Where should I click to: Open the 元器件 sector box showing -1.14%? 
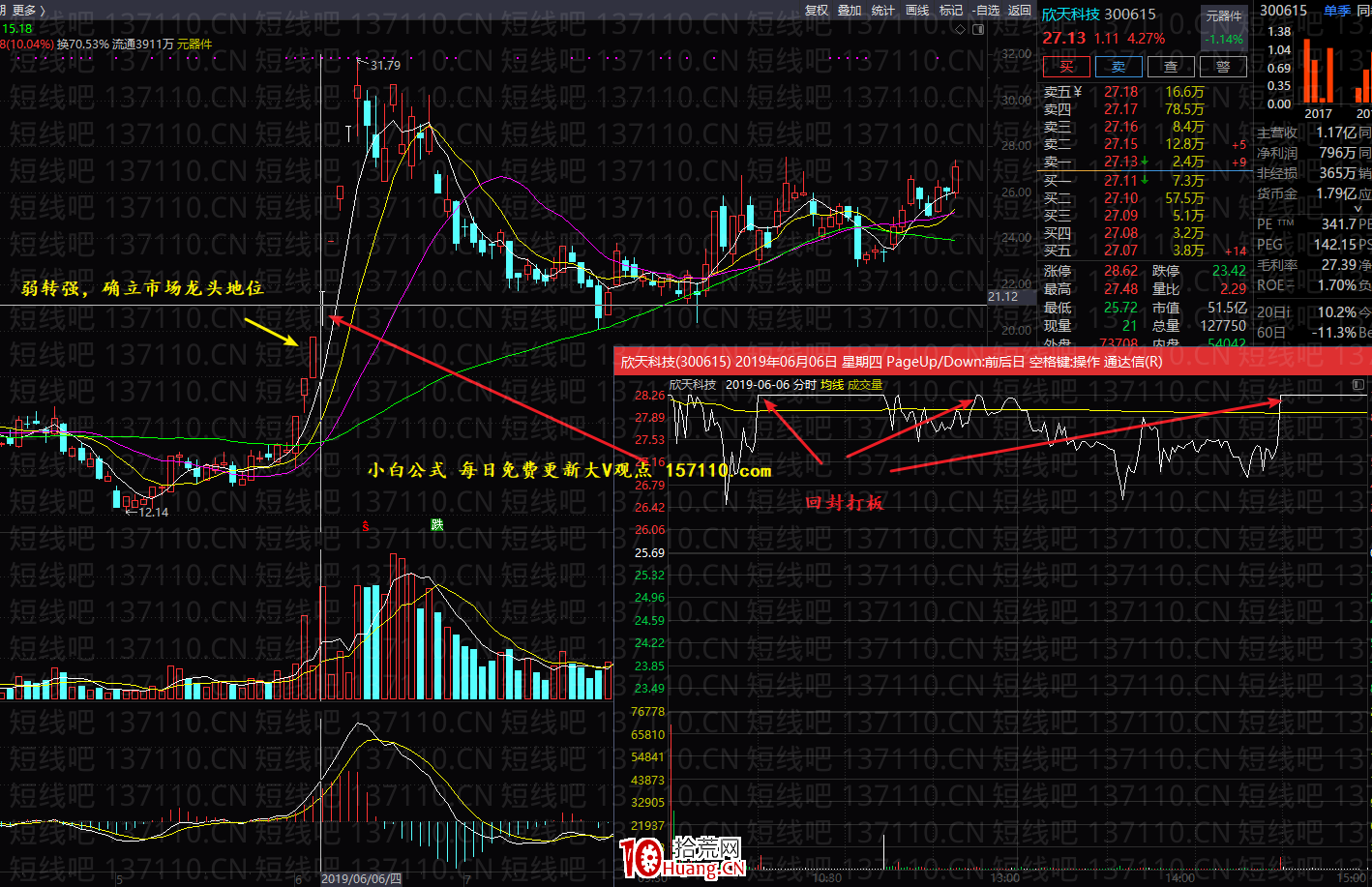[x=1223, y=27]
